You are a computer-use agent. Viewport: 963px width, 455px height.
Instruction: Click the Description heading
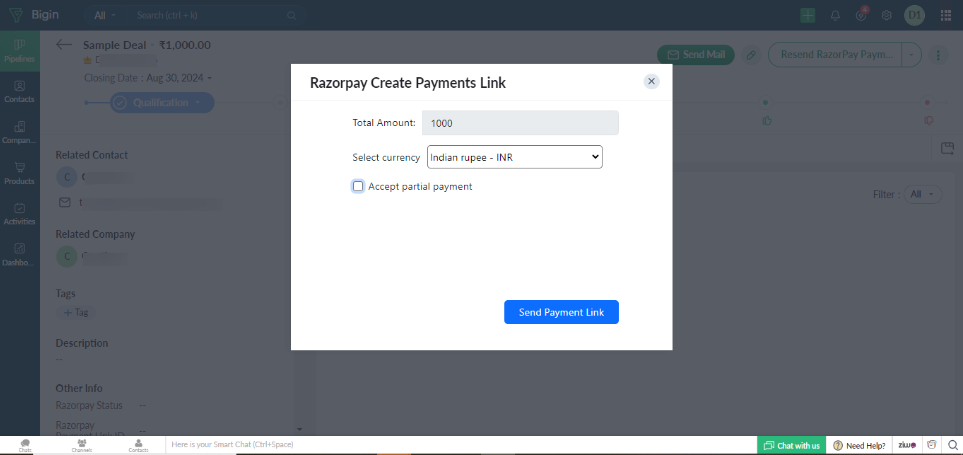82,343
